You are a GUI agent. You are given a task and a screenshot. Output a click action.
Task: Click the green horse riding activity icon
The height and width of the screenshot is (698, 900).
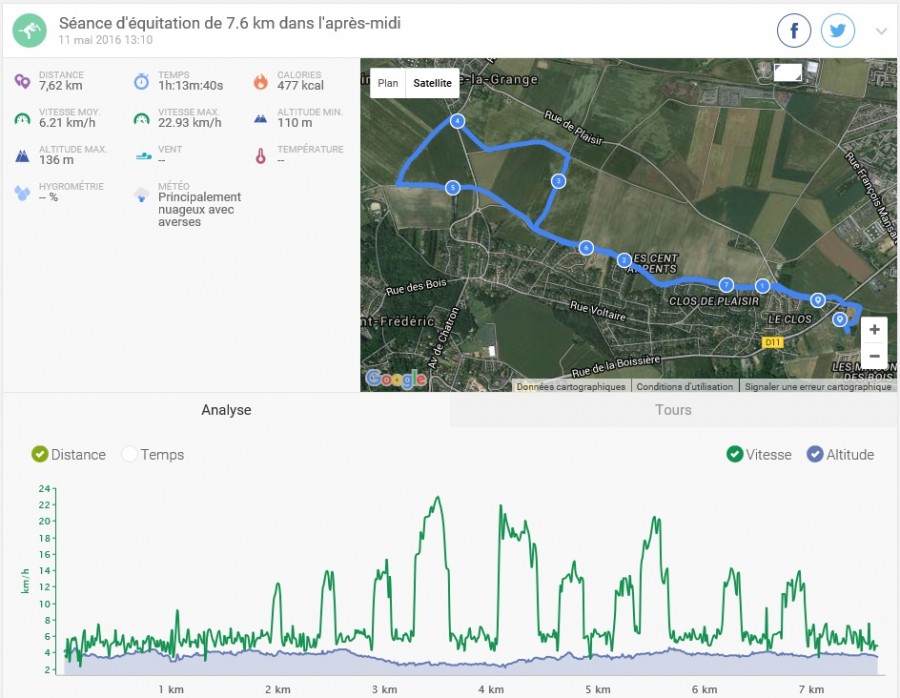[29, 30]
